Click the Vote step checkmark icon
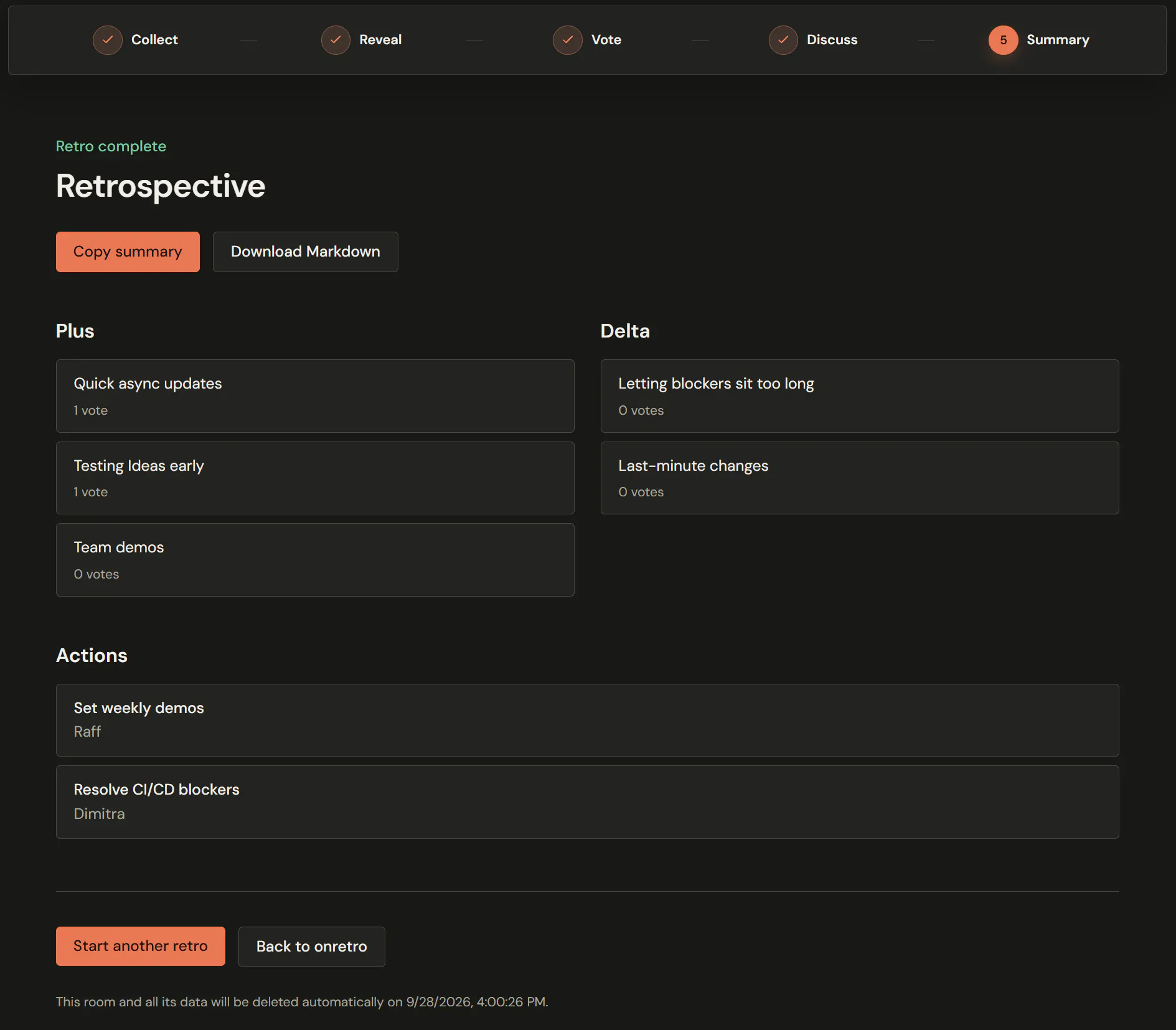The image size is (1176, 1030). tap(568, 40)
